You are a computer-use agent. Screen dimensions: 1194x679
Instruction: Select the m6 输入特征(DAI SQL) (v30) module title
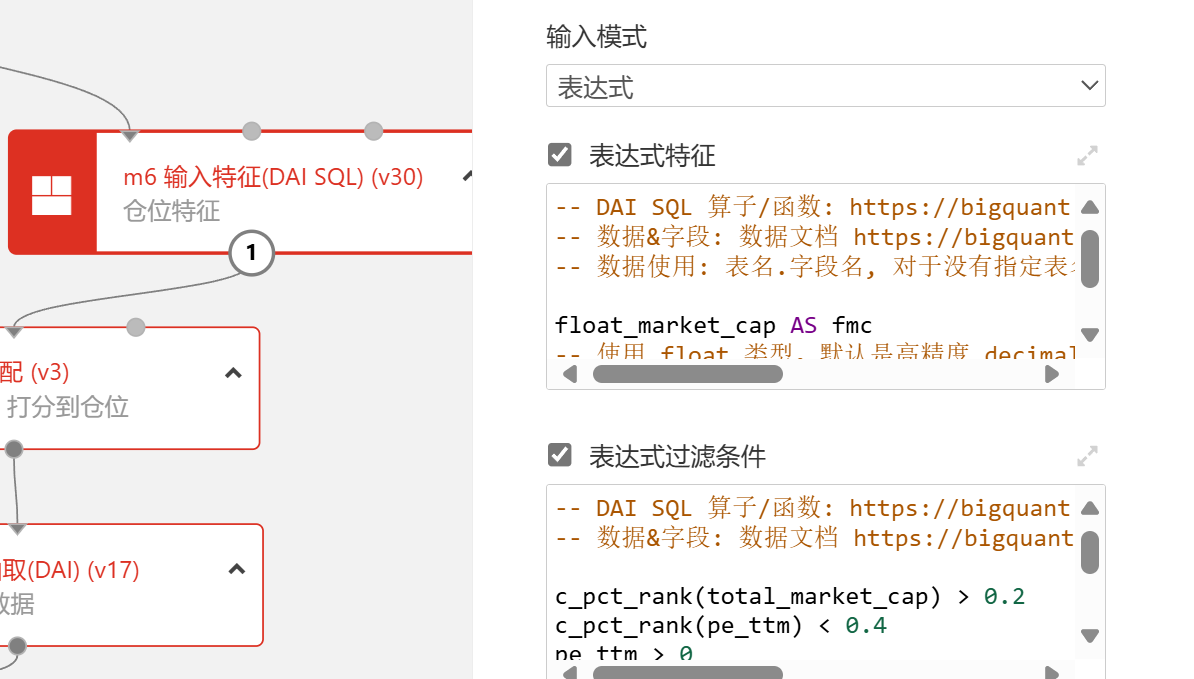pyautogui.click(x=273, y=177)
